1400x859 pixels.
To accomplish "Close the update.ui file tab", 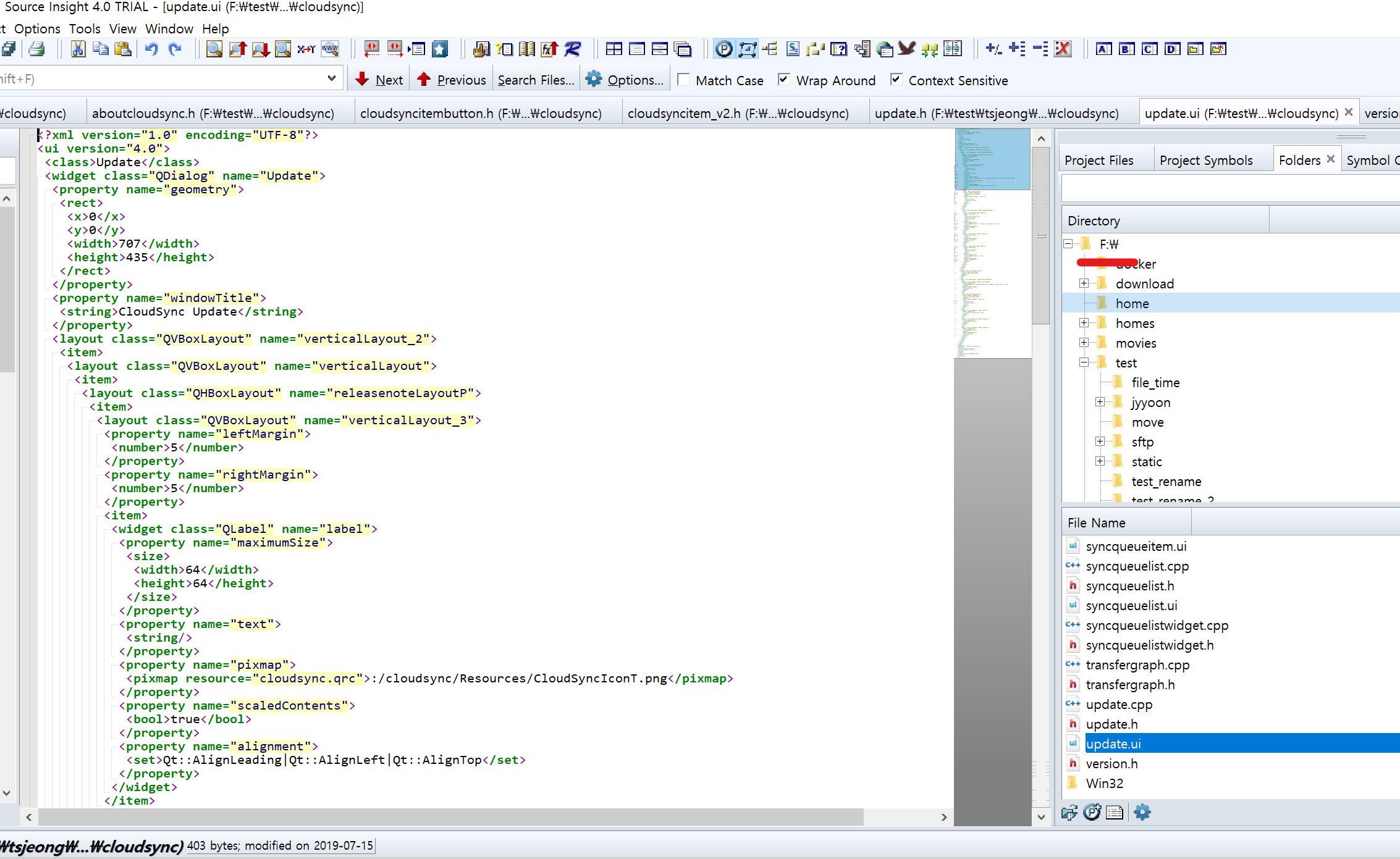I will 1349,112.
